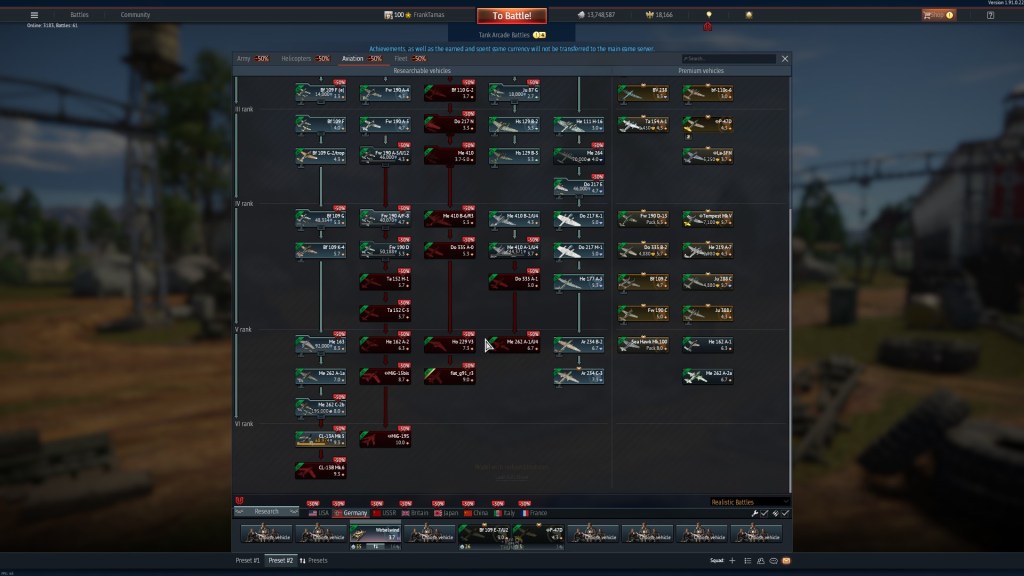Open the help question mark icon

[990, 15]
